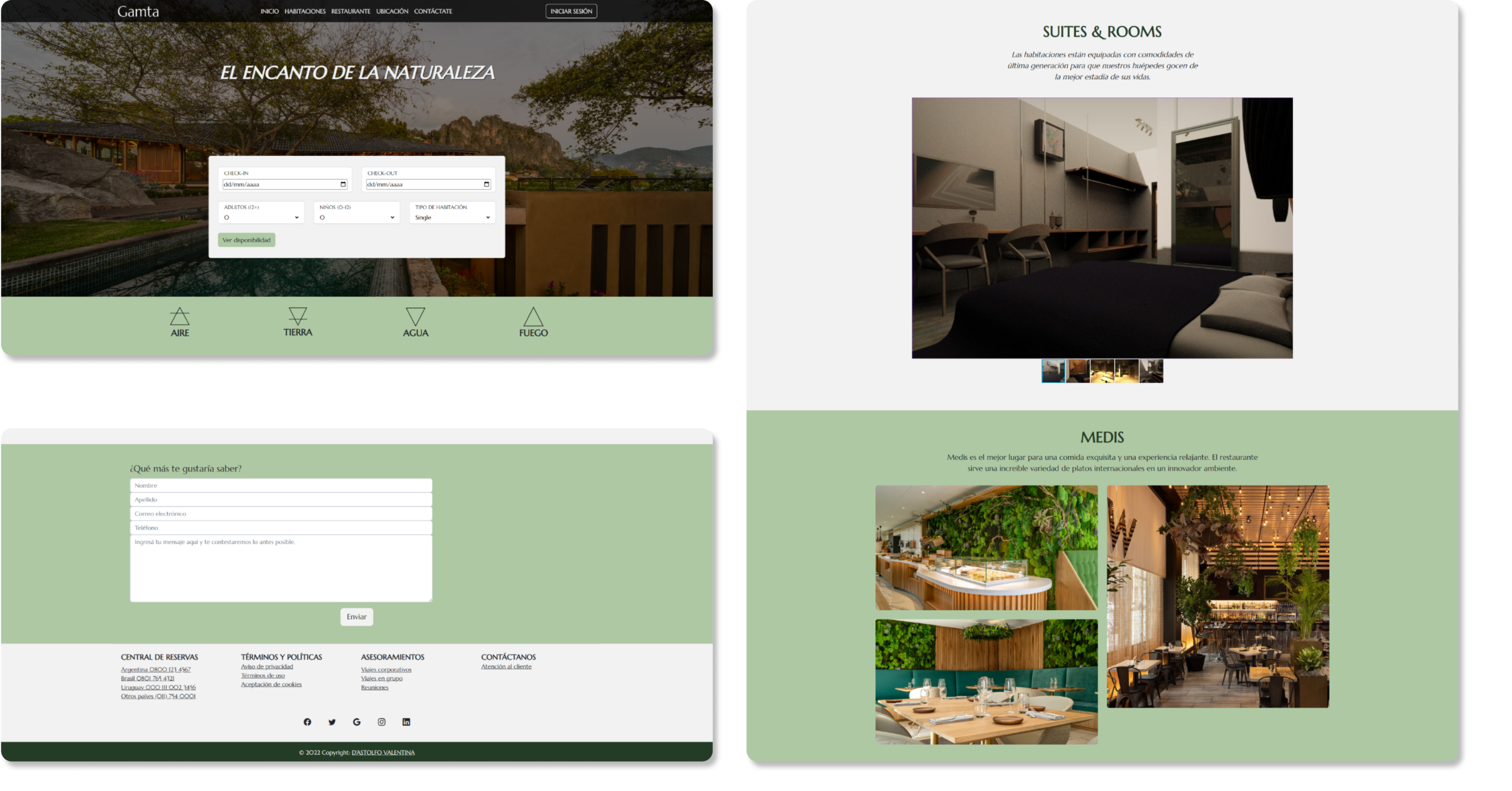Click the Correo electrónico input field
Viewport: 1512px width, 791px height.
281,514
